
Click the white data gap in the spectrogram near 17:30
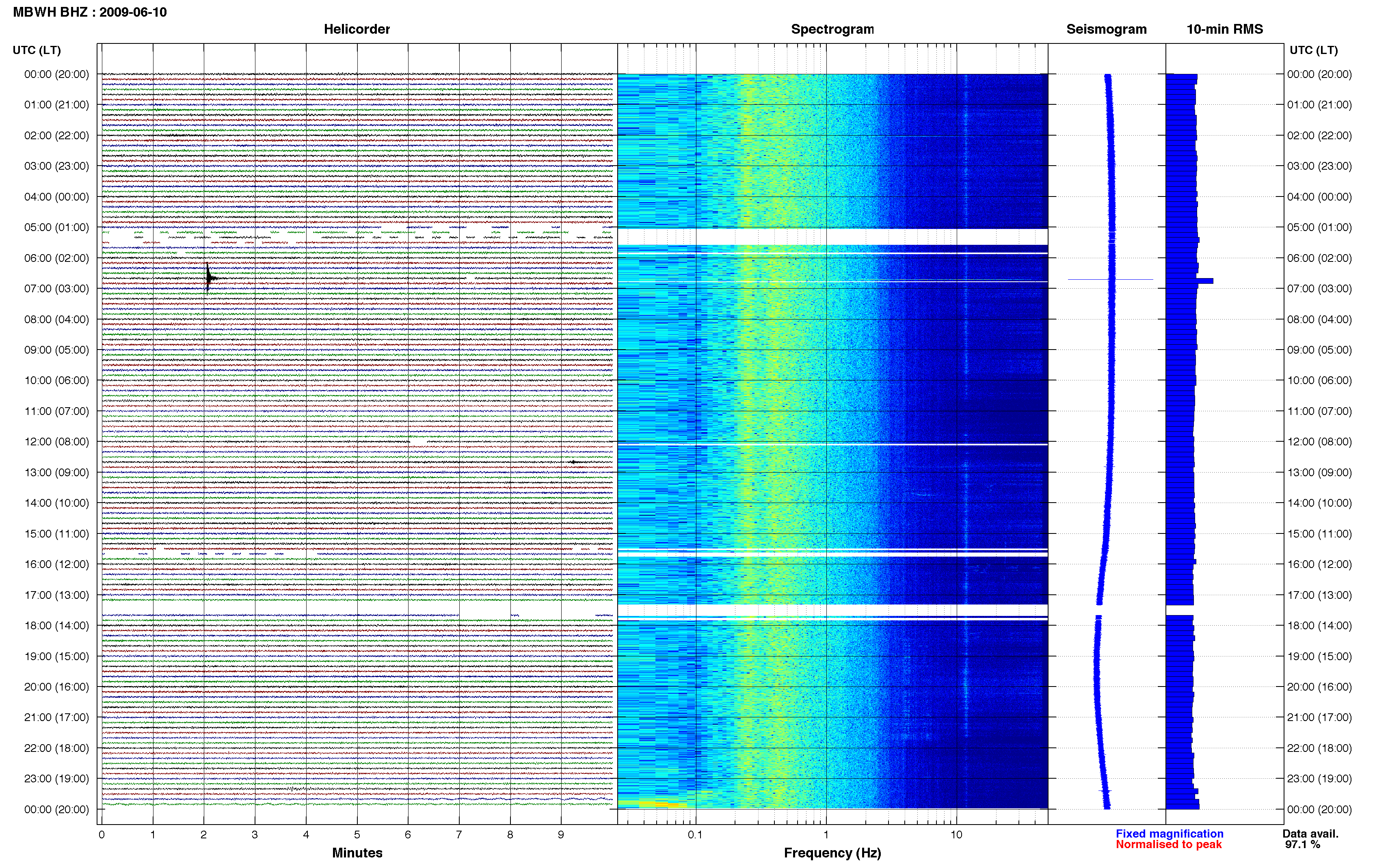point(832,610)
